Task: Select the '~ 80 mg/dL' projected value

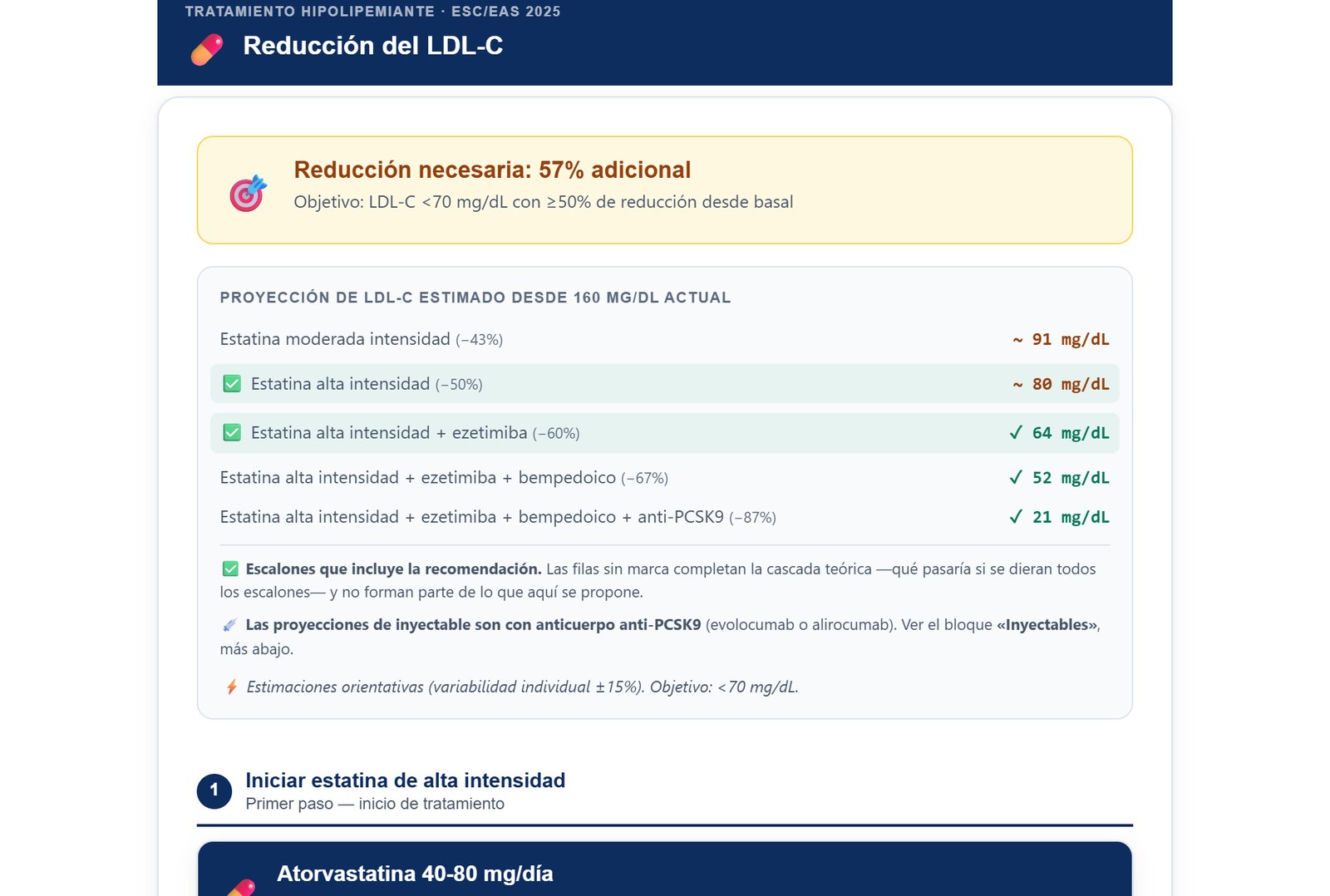Action: point(1061,384)
